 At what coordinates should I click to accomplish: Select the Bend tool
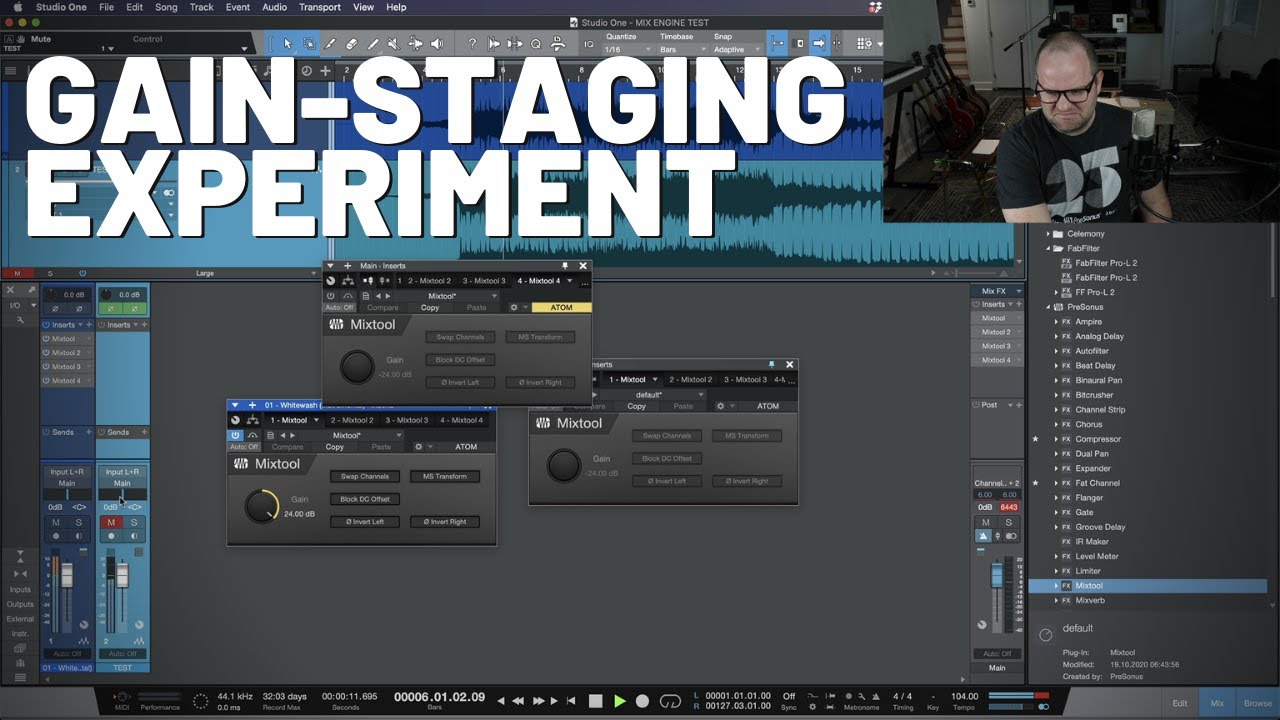click(415, 44)
